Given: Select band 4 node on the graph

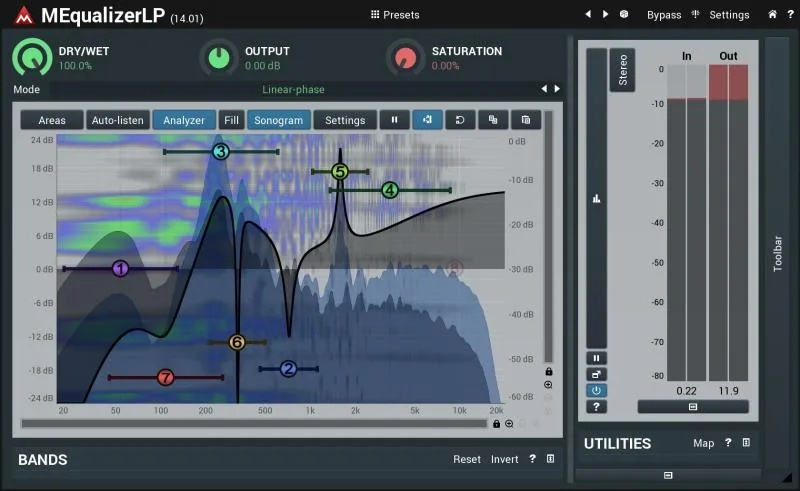Looking at the screenshot, I should pyautogui.click(x=390, y=190).
